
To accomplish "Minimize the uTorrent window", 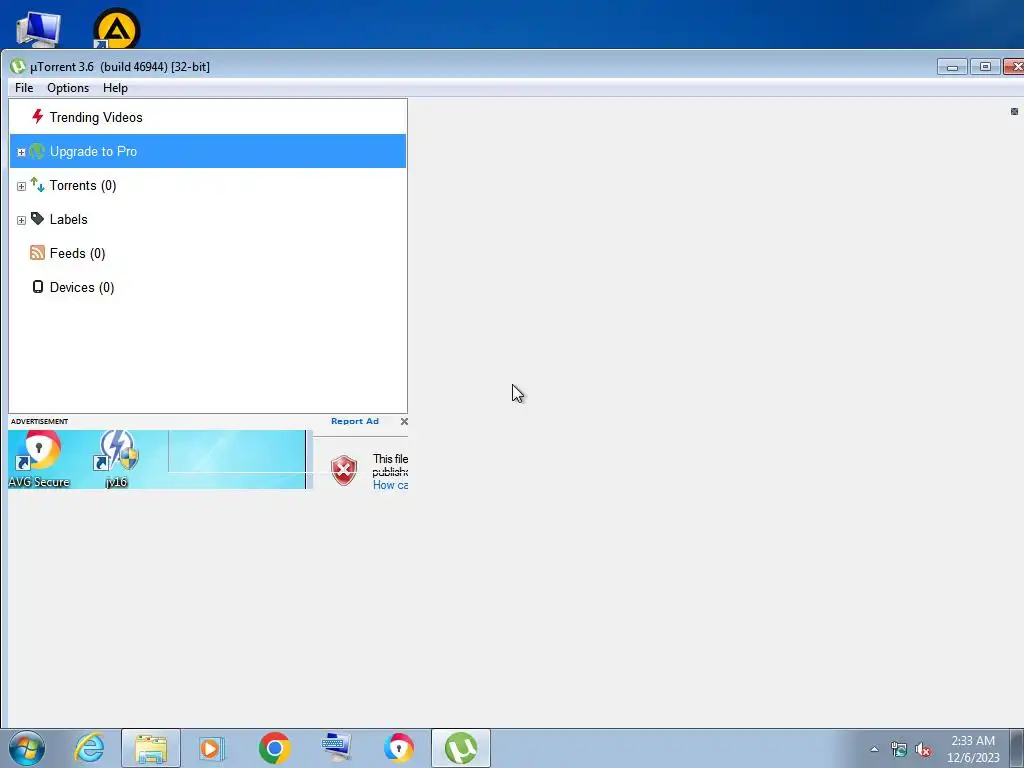I will pos(952,67).
